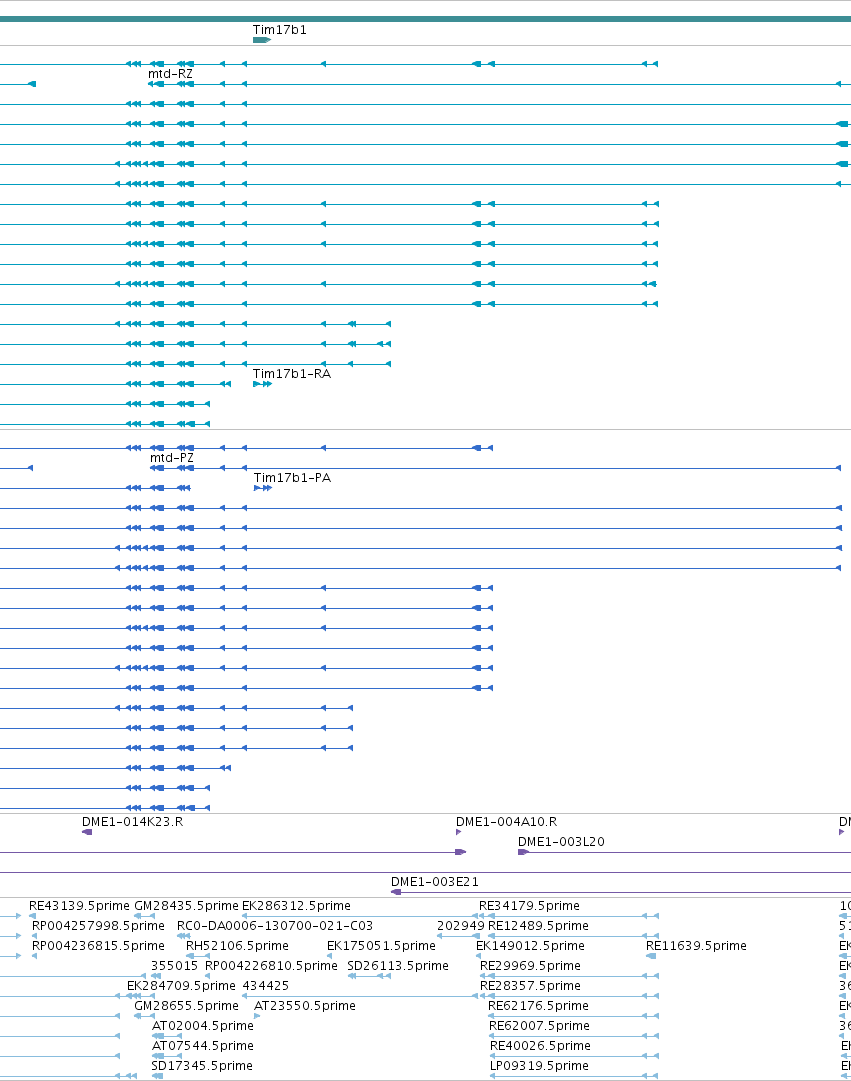Click the glyph under RE11639.5prime
Image resolution: width=851 pixels, height=1081 pixels.
tap(651, 956)
